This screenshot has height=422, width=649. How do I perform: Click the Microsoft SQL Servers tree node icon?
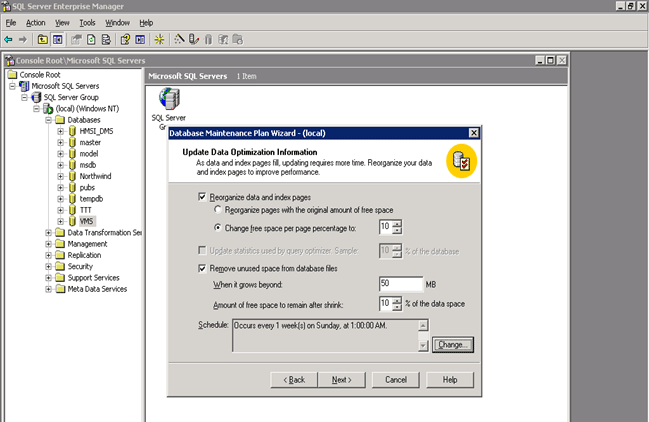24,86
